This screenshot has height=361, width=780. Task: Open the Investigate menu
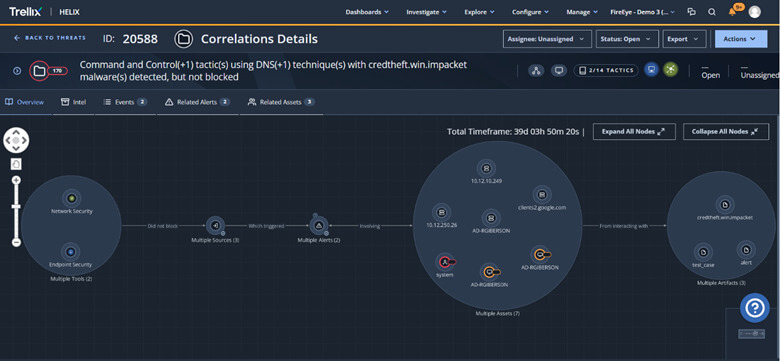[426, 12]
